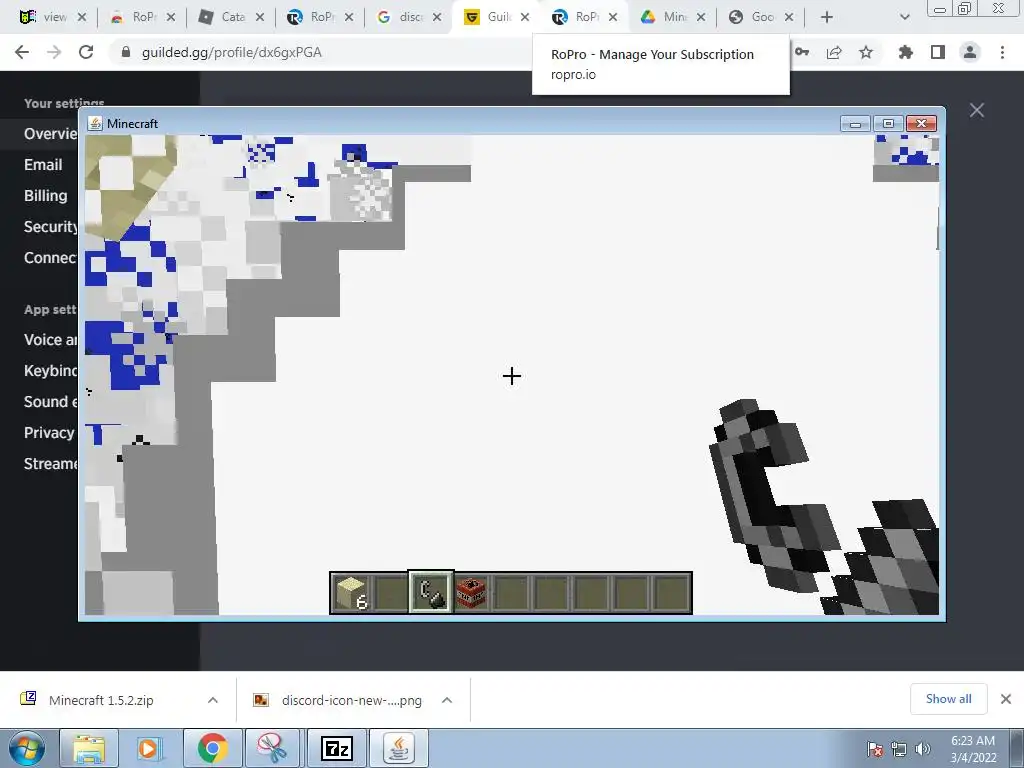The image size is (1024, 768).
Task: Click the Action Center flag icon
Action: (x=875, y=749)
